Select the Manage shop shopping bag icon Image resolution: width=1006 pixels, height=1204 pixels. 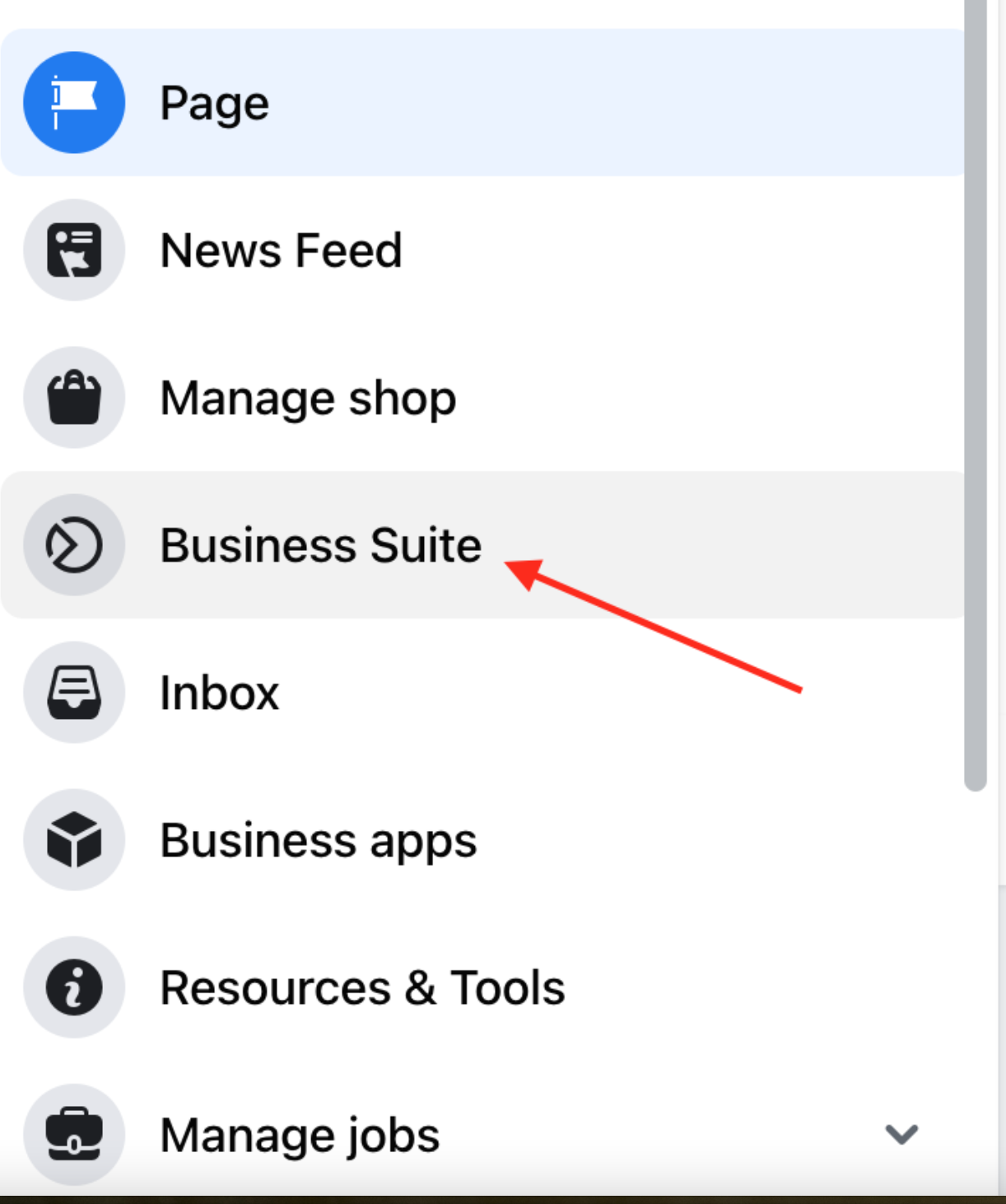tap(73, 397)
